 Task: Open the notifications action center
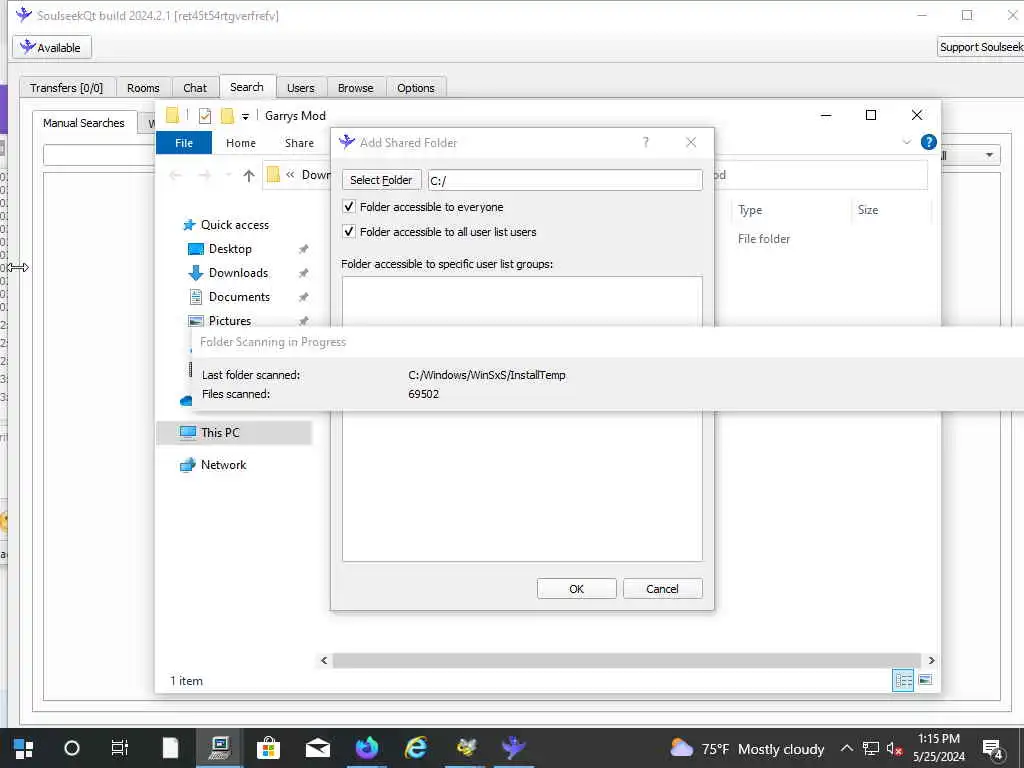click(992, 749)
